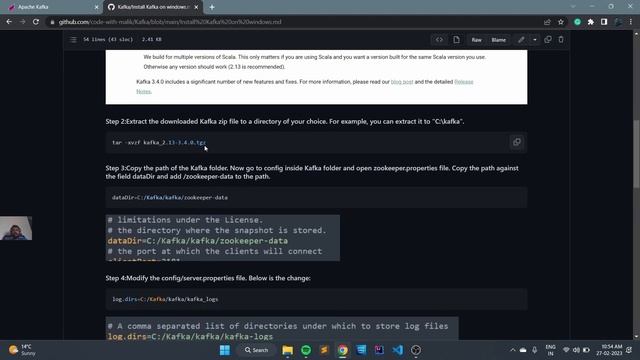Open the OBS Studio taskbar icon

coord(416,350)
